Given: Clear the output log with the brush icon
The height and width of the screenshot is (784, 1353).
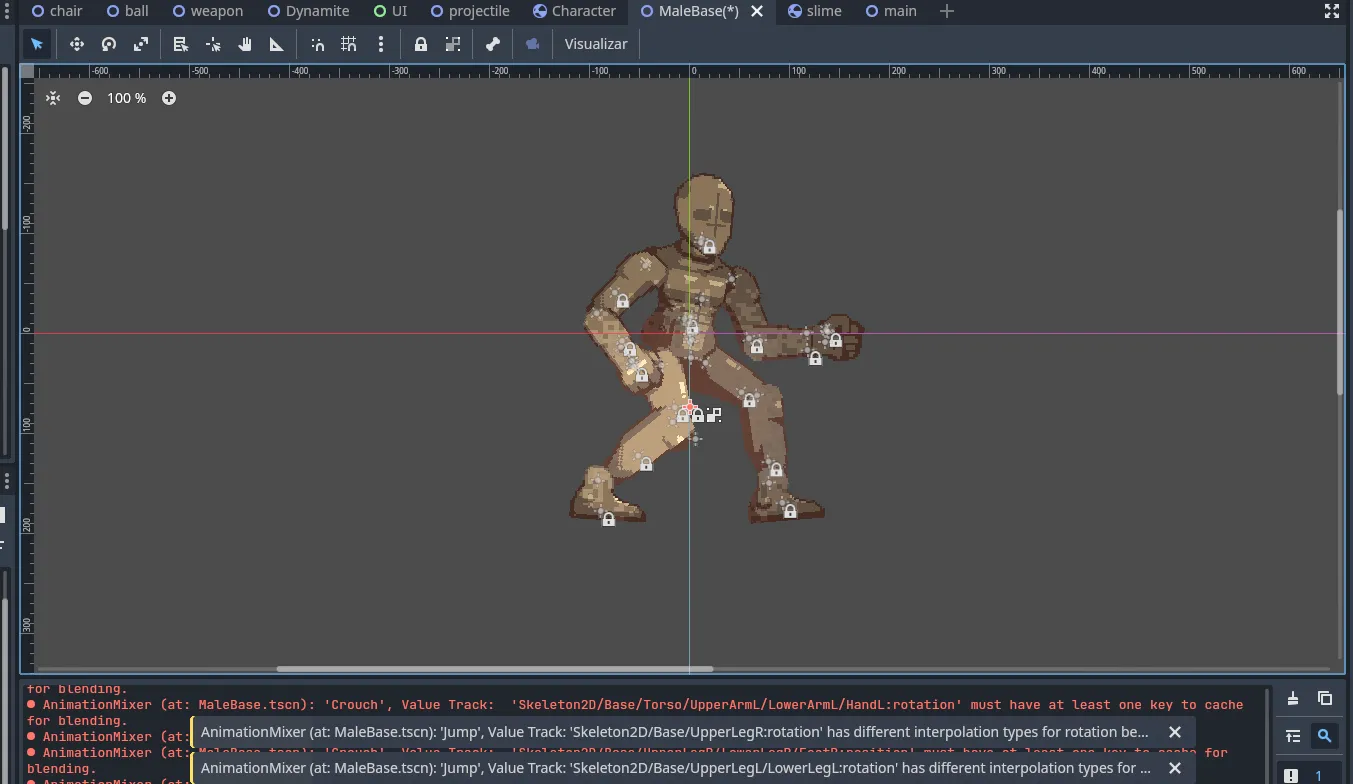Looking at the screenshot, I should click(x=1291, y=698).
